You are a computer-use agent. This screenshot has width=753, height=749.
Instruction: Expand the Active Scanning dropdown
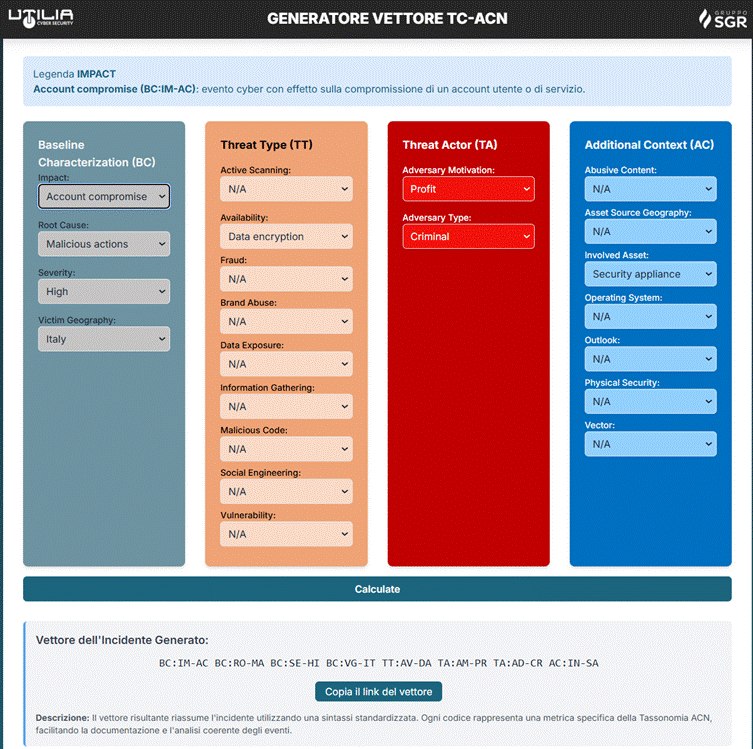(x=286, y=189)
